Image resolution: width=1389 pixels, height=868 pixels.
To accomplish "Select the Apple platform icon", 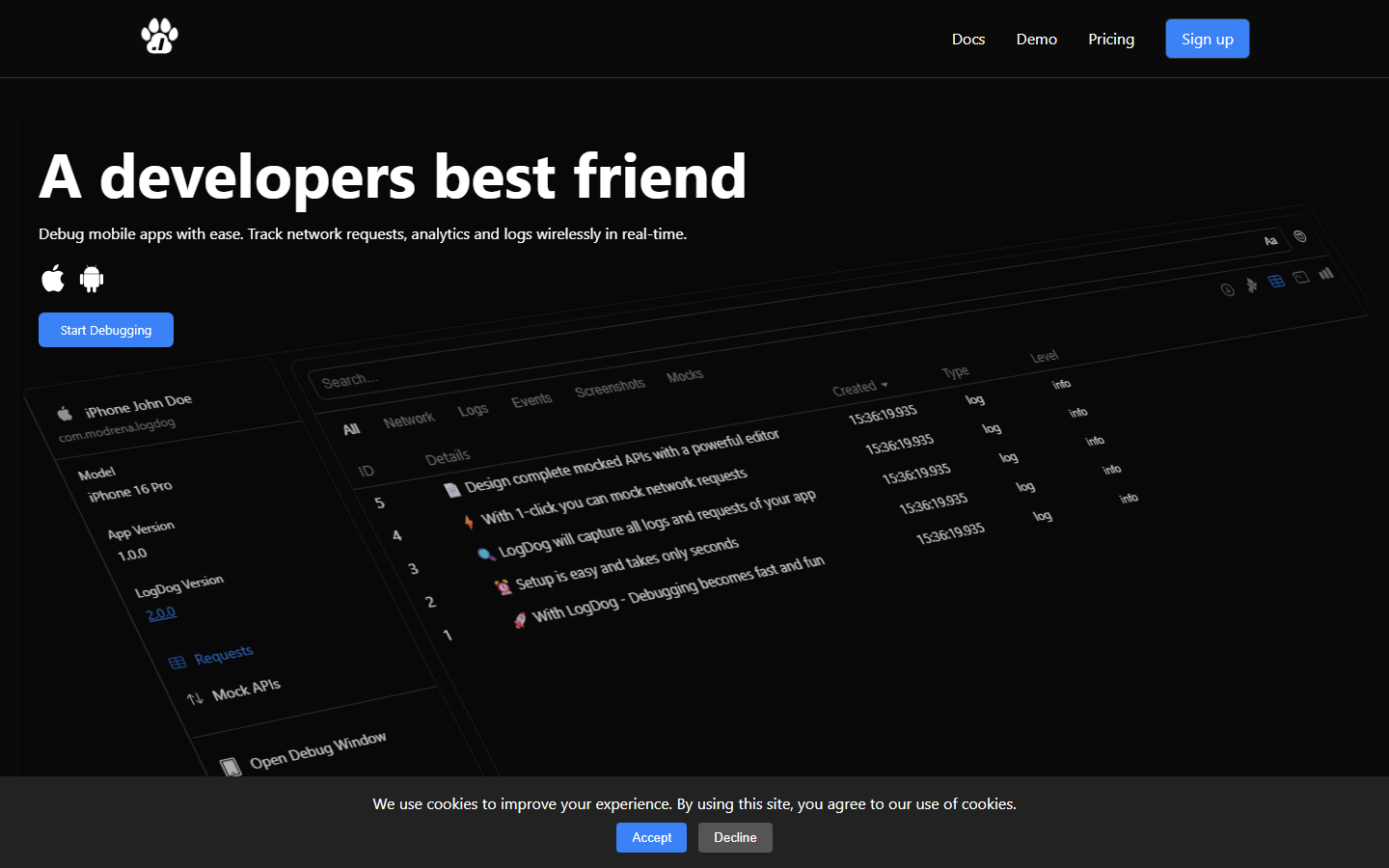I will 53,279.
